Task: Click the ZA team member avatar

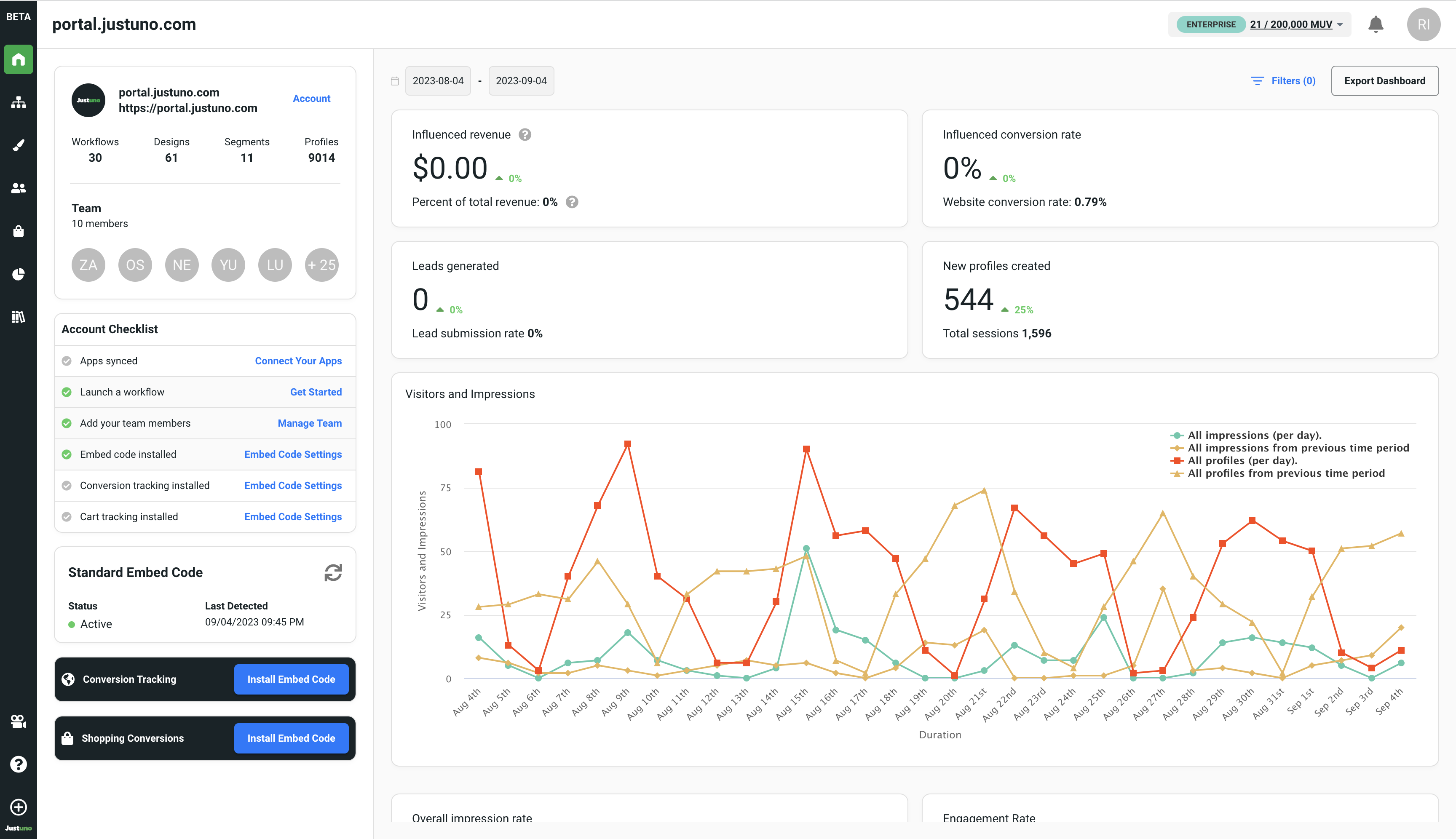Action: pyautogui.click(x=88, y=265)
